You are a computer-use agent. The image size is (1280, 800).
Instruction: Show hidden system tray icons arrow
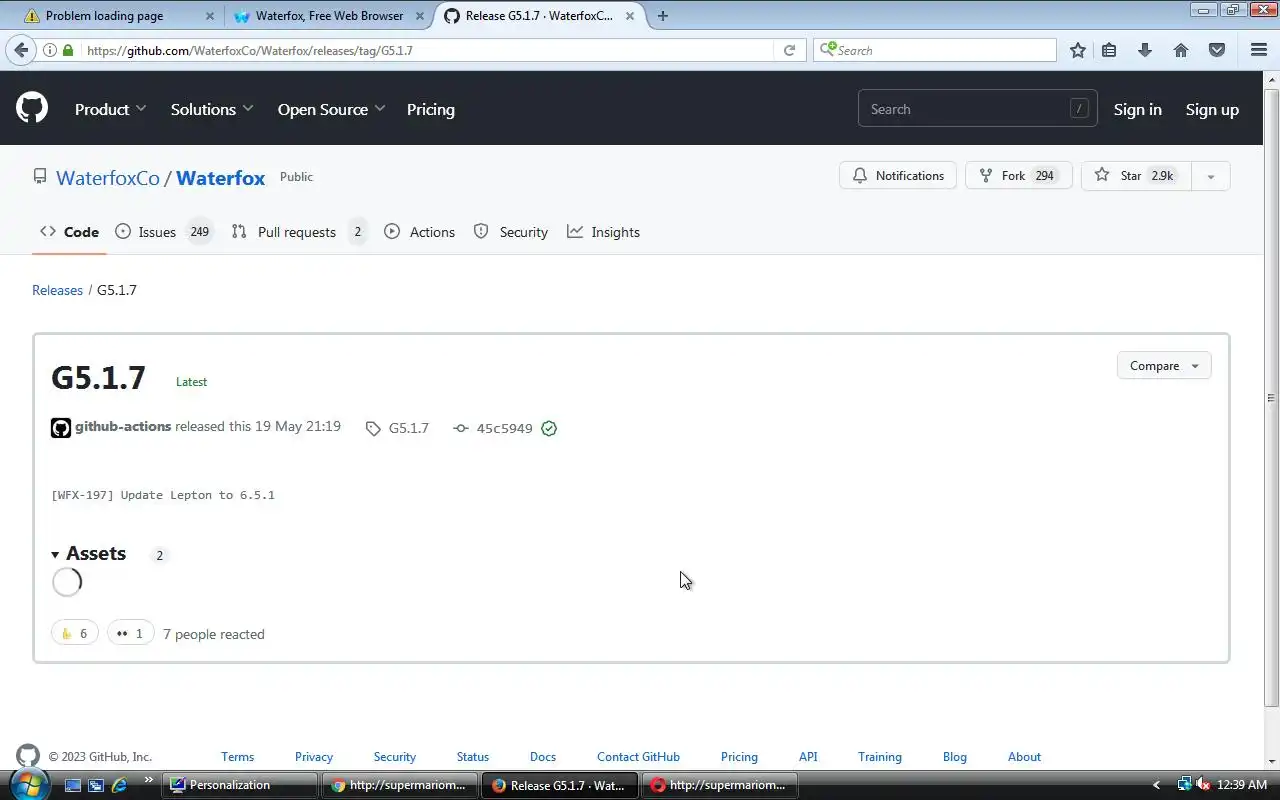(1156, 785)
